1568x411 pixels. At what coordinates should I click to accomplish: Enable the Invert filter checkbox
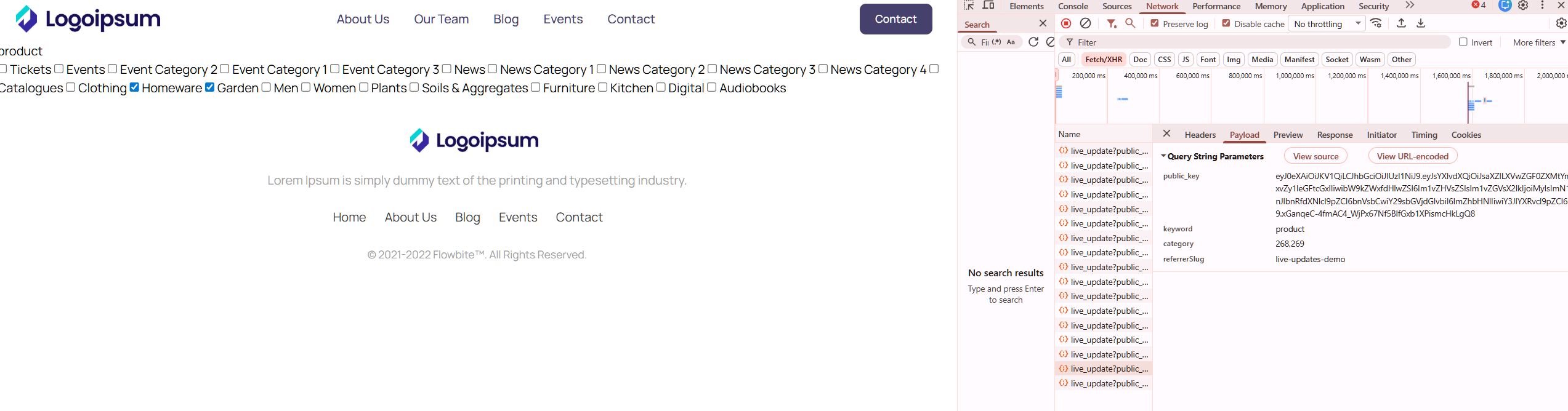(1463, 42)
